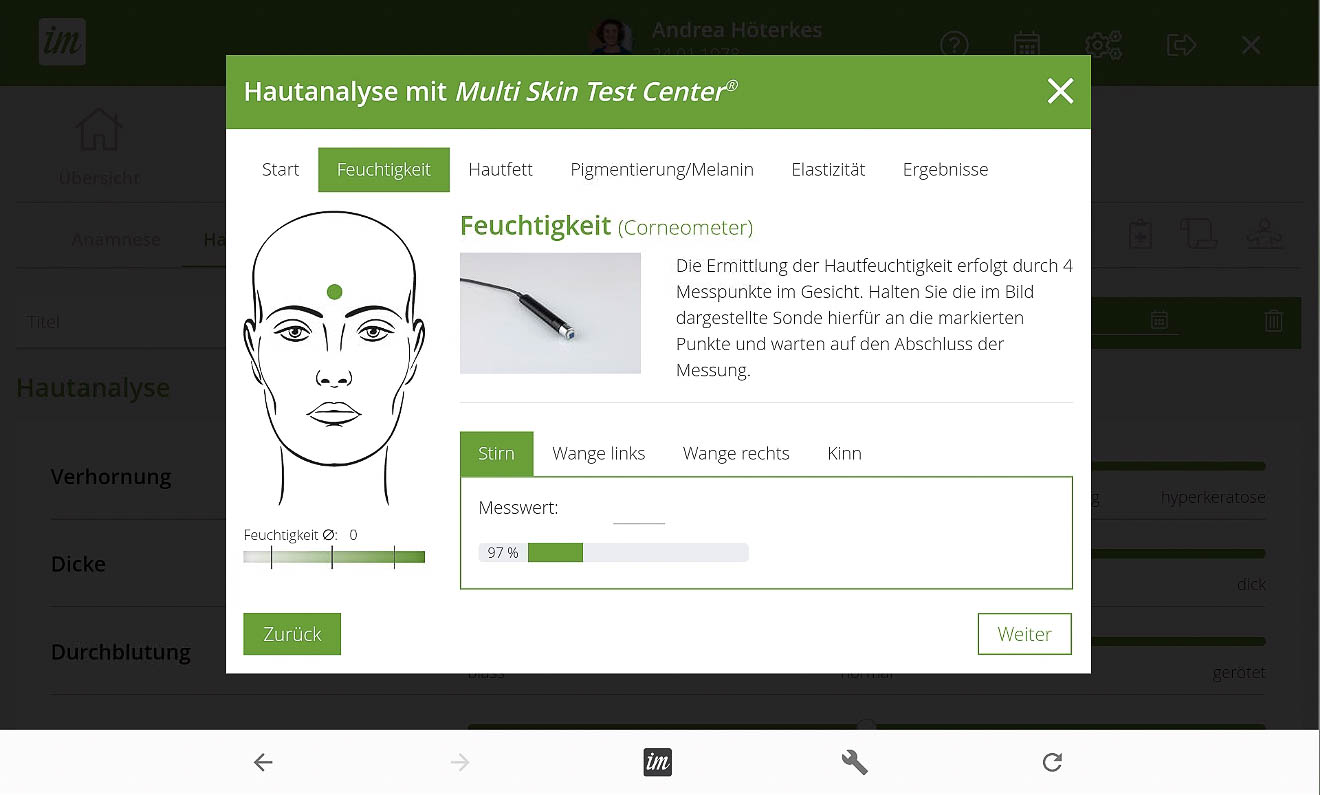Click the Titel field in background
The height and width of the screenshot is (795, 1320).
pos(120,322)
